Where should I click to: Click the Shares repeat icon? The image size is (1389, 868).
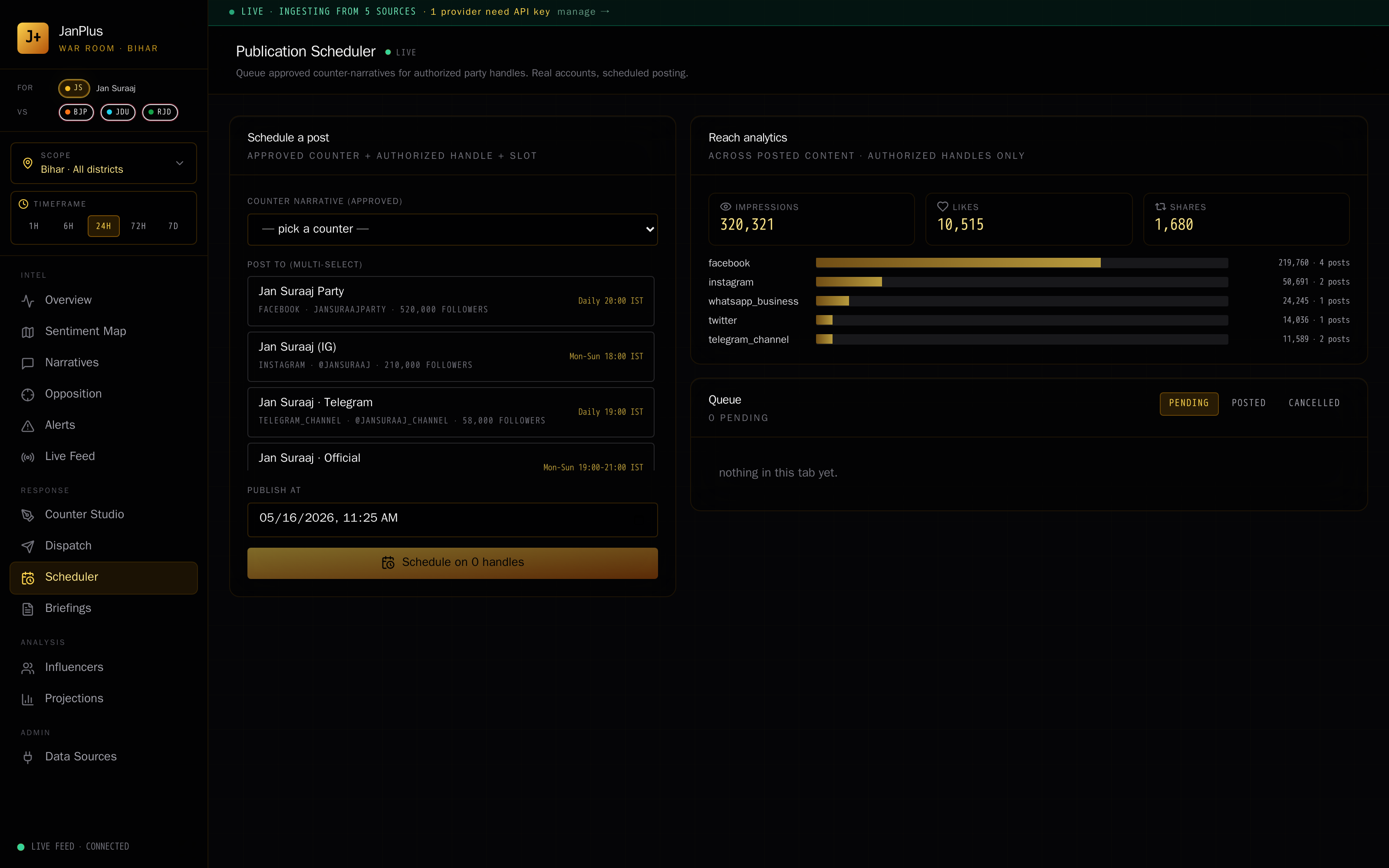1160,207
